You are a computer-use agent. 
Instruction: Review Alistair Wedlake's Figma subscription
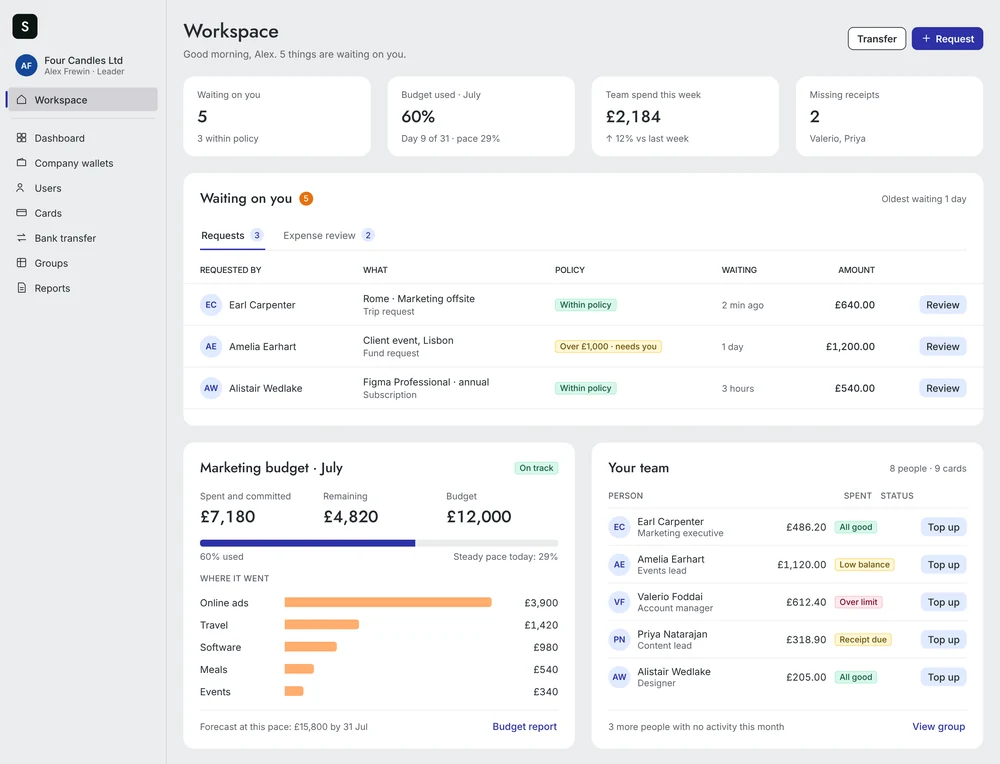tap(942, 388)
